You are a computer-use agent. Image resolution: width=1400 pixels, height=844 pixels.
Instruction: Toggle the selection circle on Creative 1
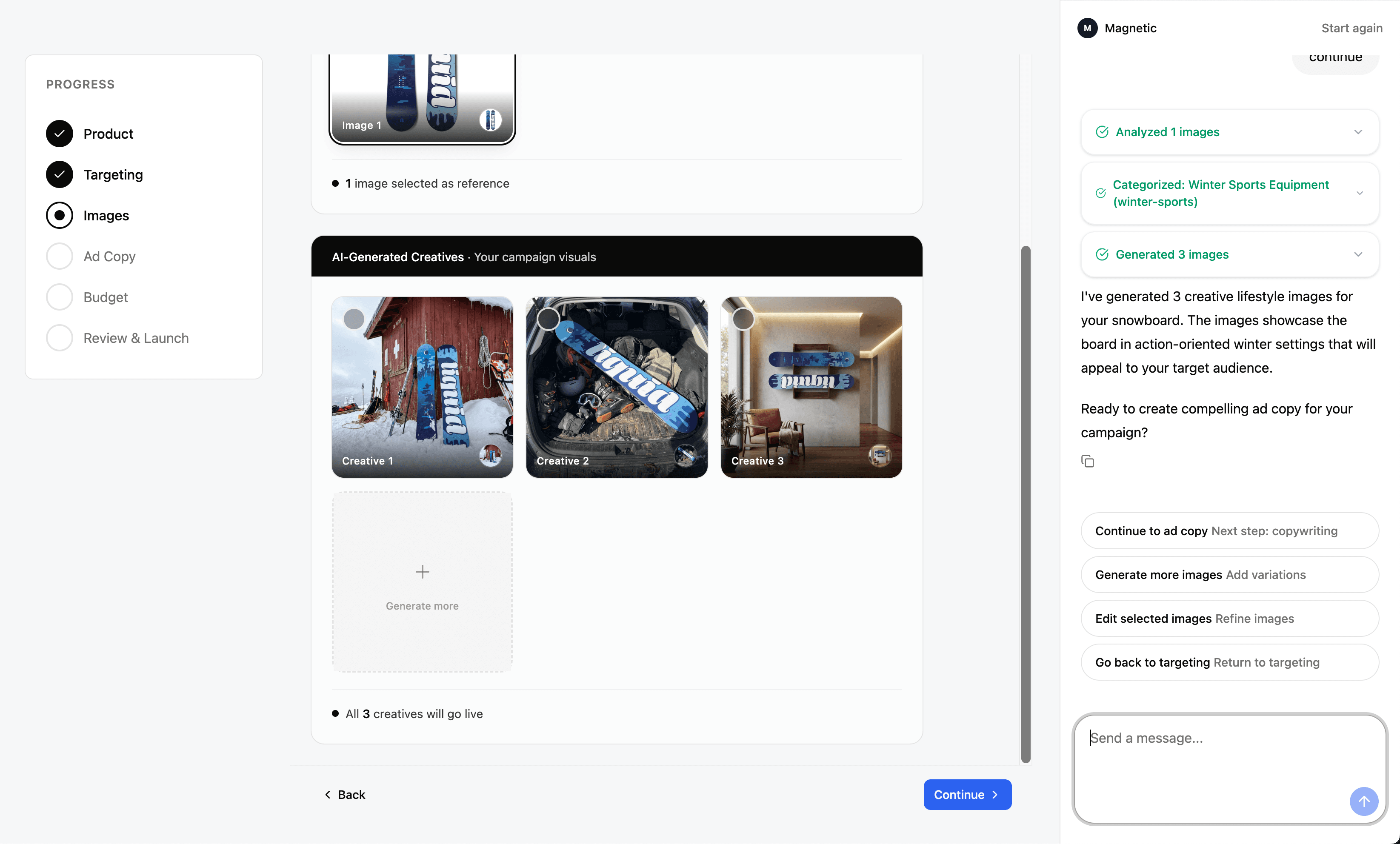pos(354,319)
